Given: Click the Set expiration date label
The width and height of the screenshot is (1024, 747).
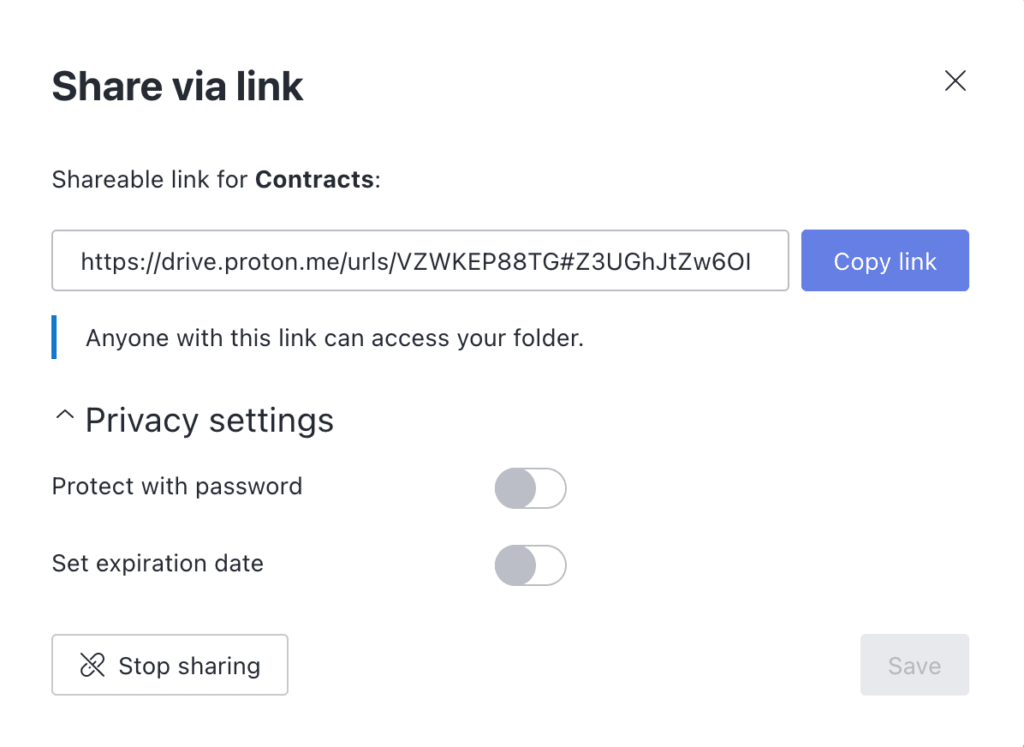Looking at the screenshot, I should tap(158, 563).
